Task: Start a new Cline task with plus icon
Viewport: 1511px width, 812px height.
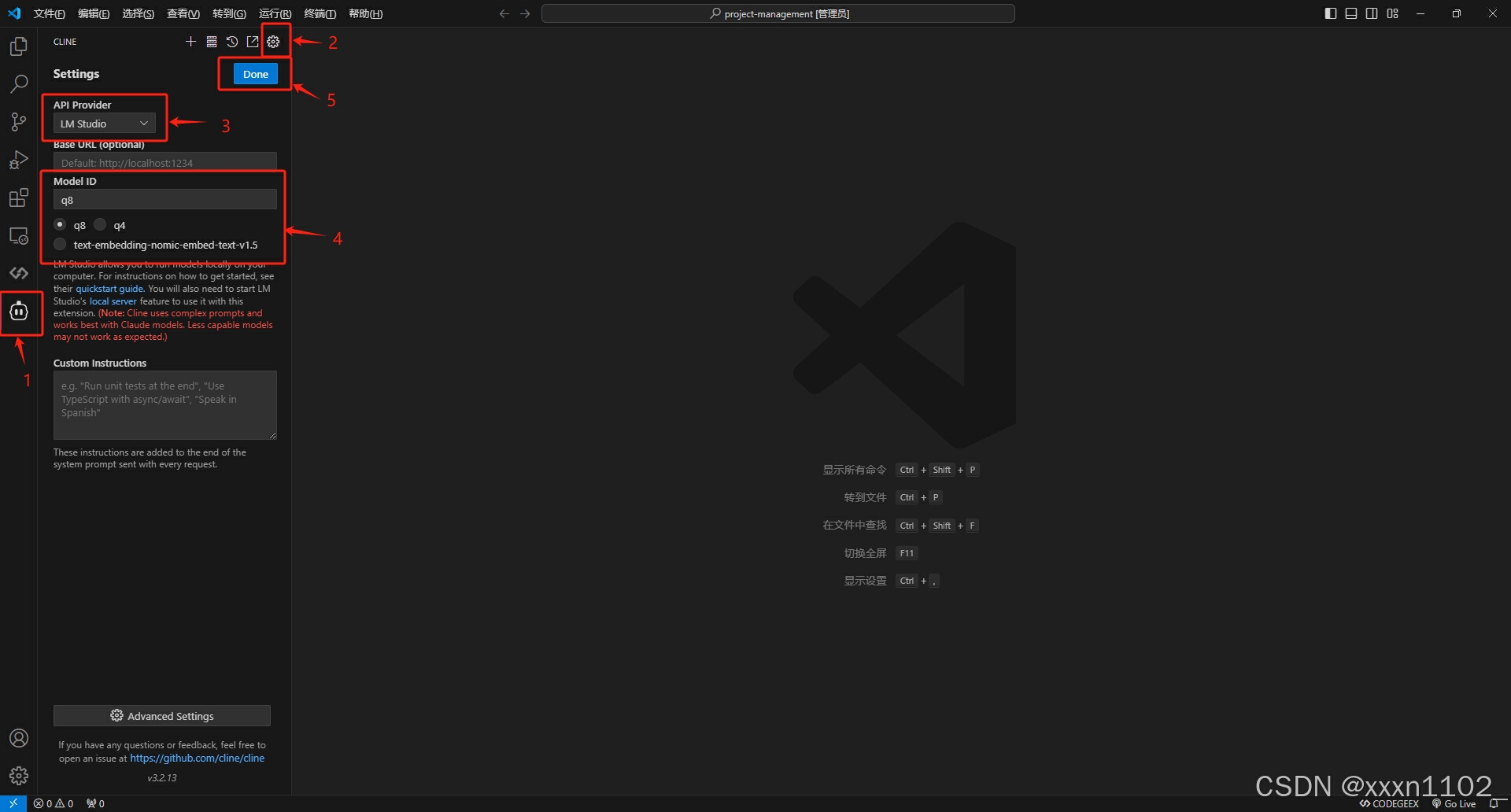Action: tap(190, 42)
